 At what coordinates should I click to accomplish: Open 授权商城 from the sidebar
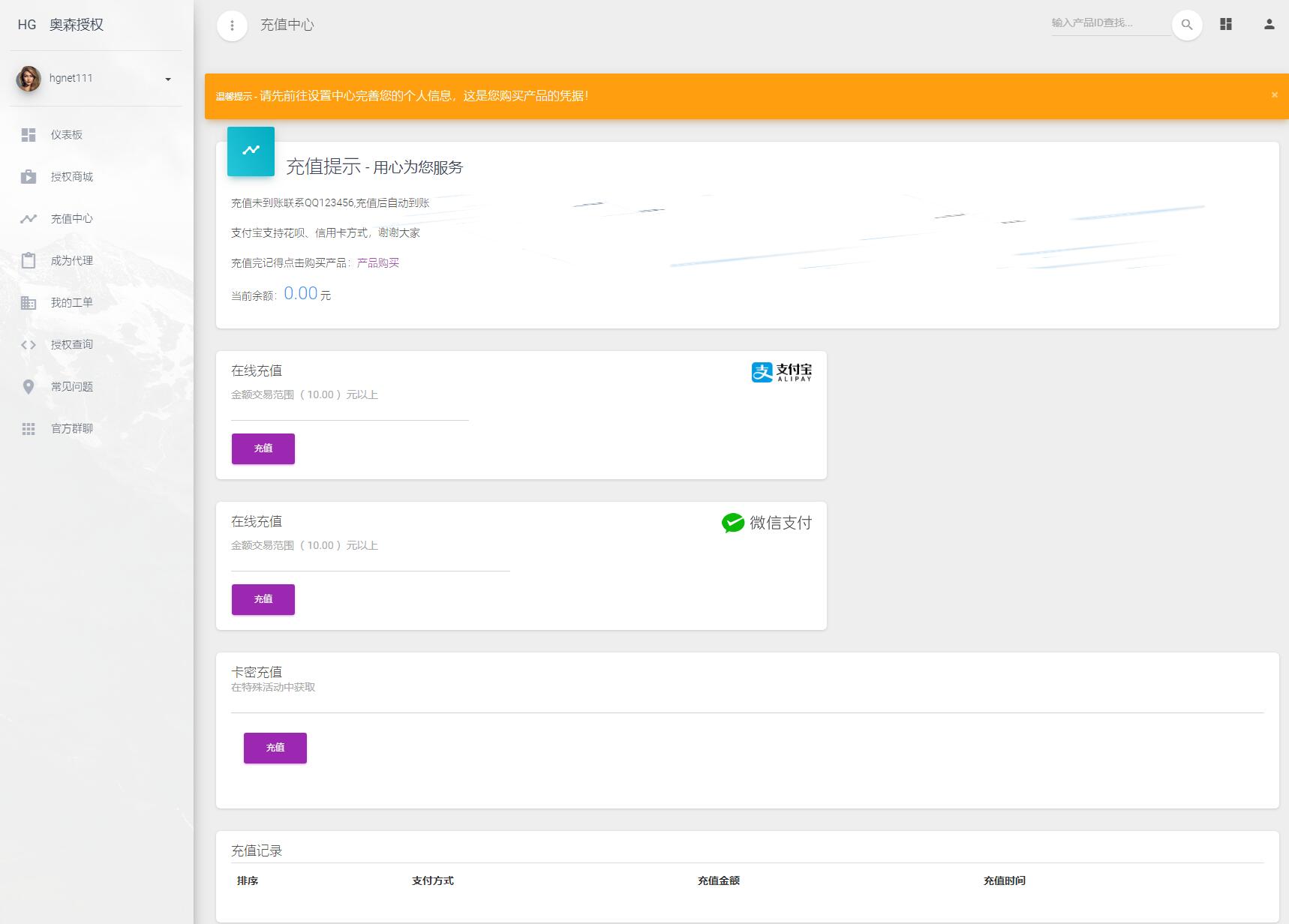click(x=72, y=177)
